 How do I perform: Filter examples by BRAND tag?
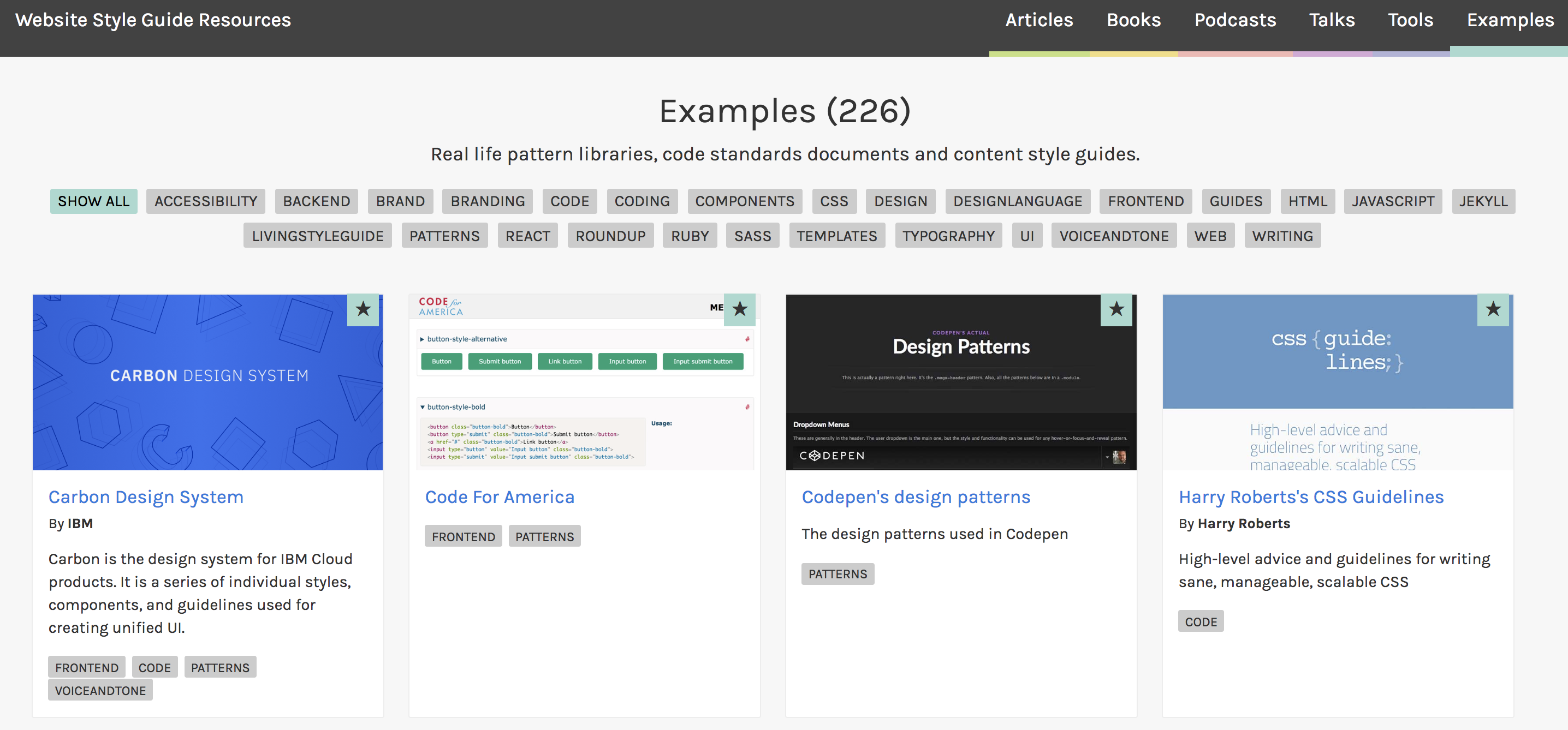[x=401, y=201]
